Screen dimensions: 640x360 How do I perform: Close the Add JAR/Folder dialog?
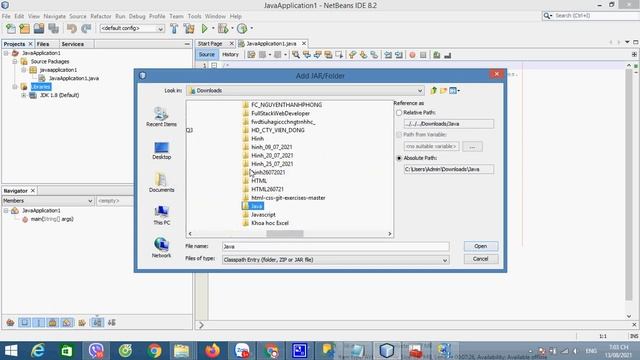[x=496, y=74]
